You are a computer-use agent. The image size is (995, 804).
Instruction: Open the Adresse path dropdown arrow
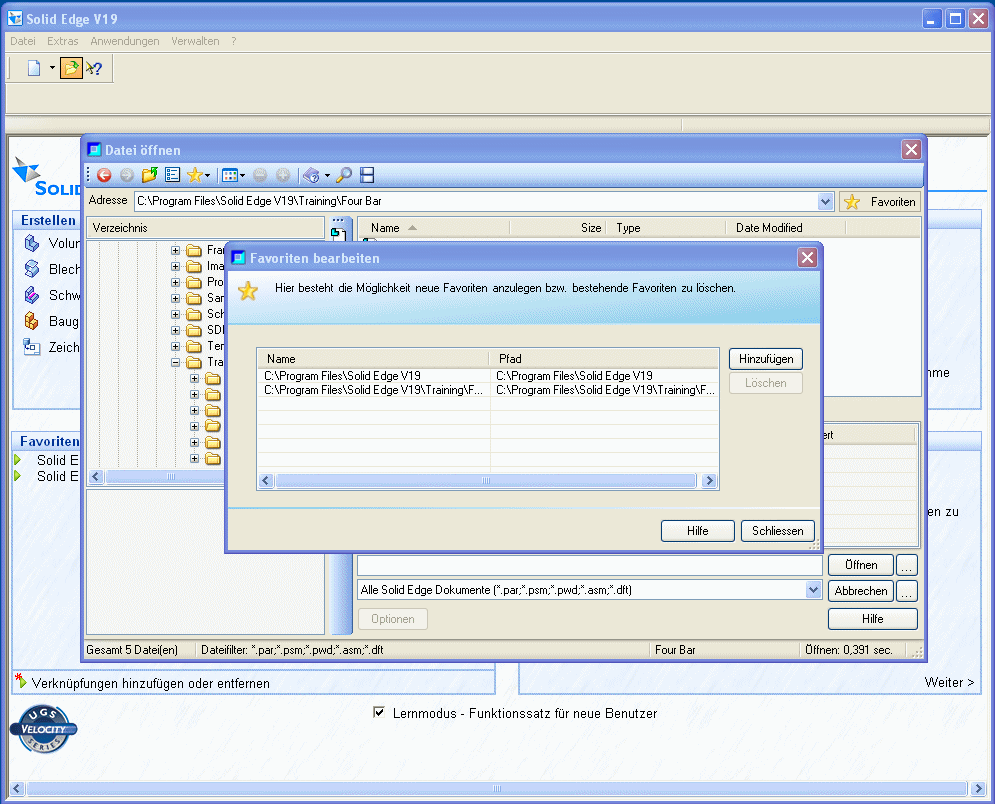tap(825, 202)
